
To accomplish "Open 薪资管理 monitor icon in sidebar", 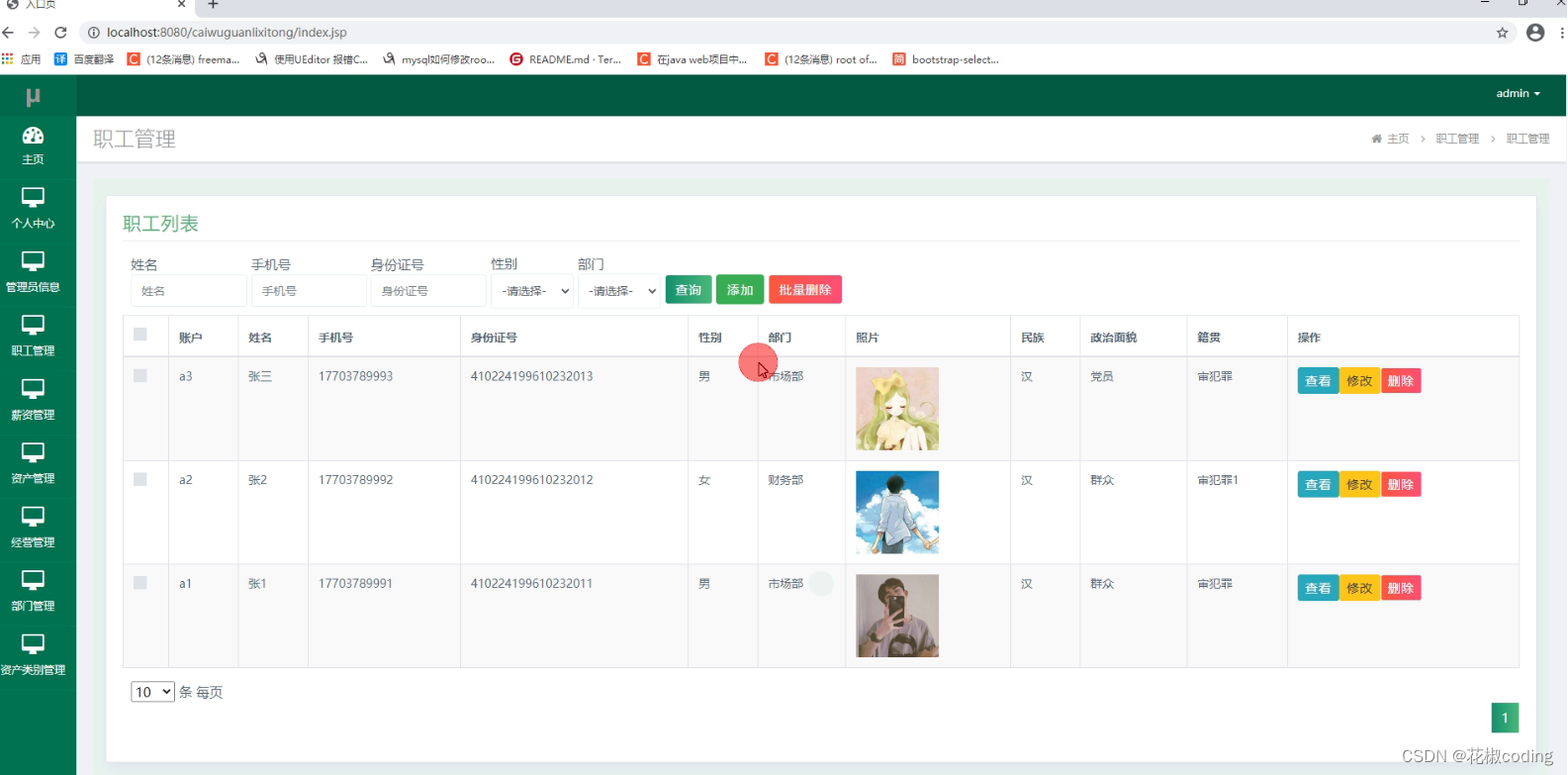I will click(x=33, y=389).
